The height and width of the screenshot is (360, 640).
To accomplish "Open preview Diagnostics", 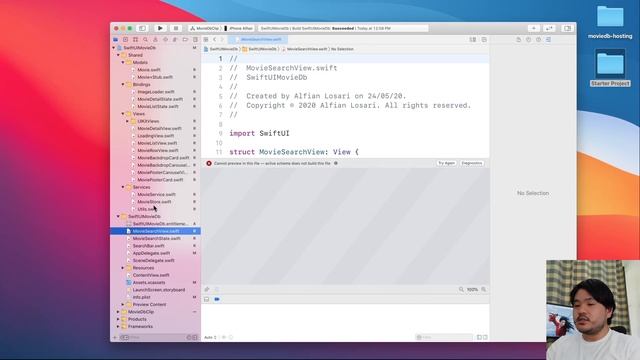I will point(472,163).
